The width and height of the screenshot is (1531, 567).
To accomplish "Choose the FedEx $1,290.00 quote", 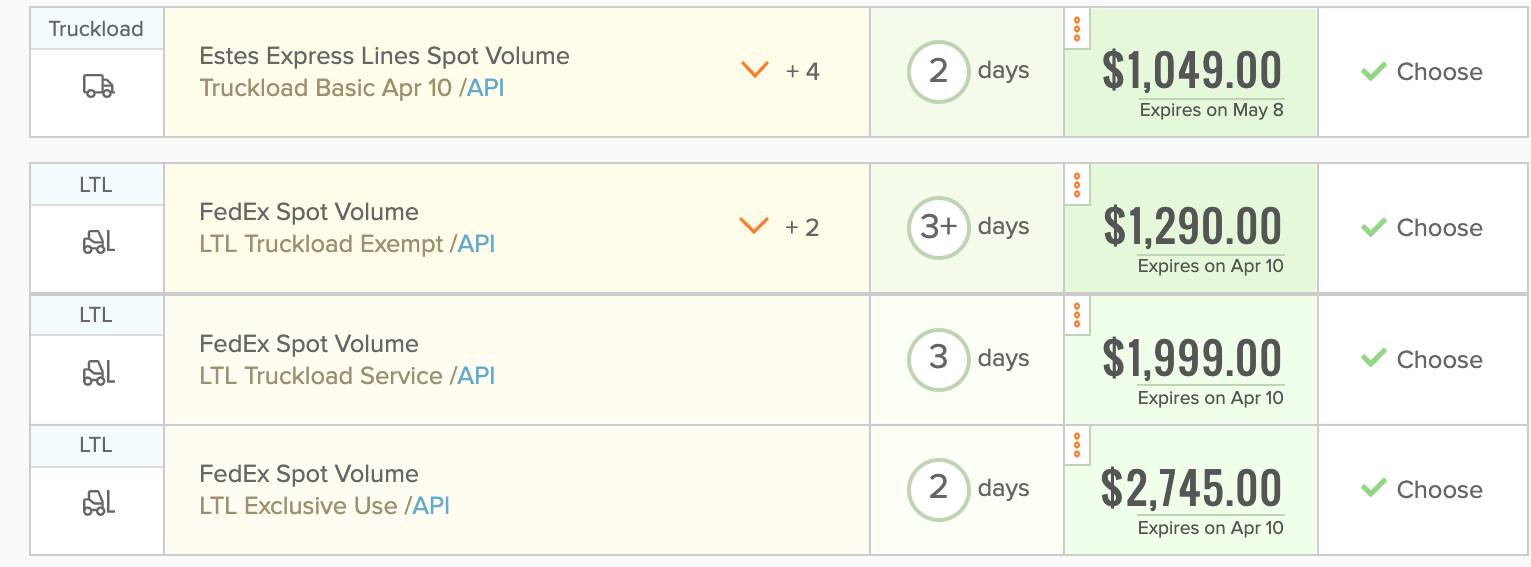I will click(x=1422, y=228).
